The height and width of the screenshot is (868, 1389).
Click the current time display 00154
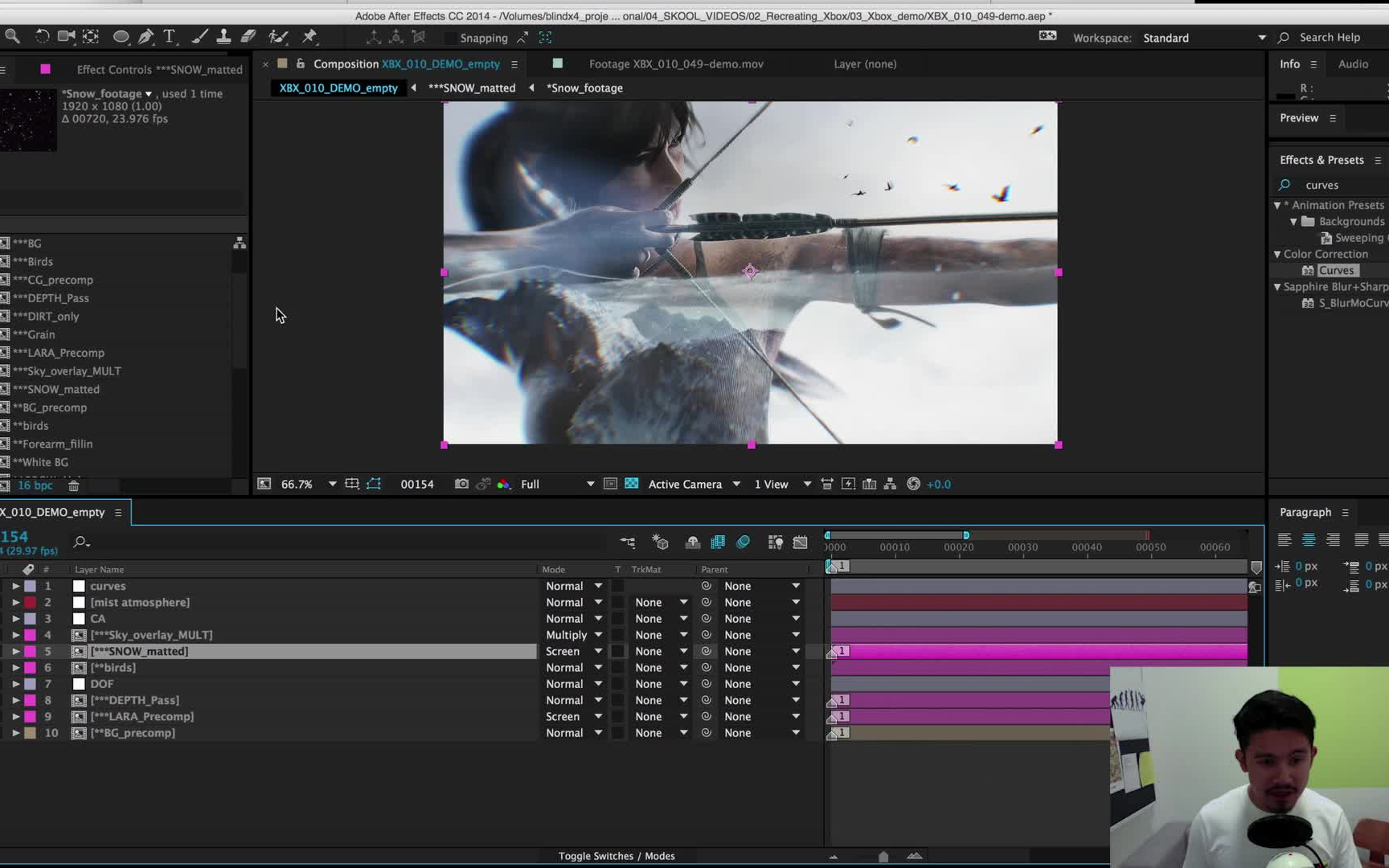[x=417, y=484]
